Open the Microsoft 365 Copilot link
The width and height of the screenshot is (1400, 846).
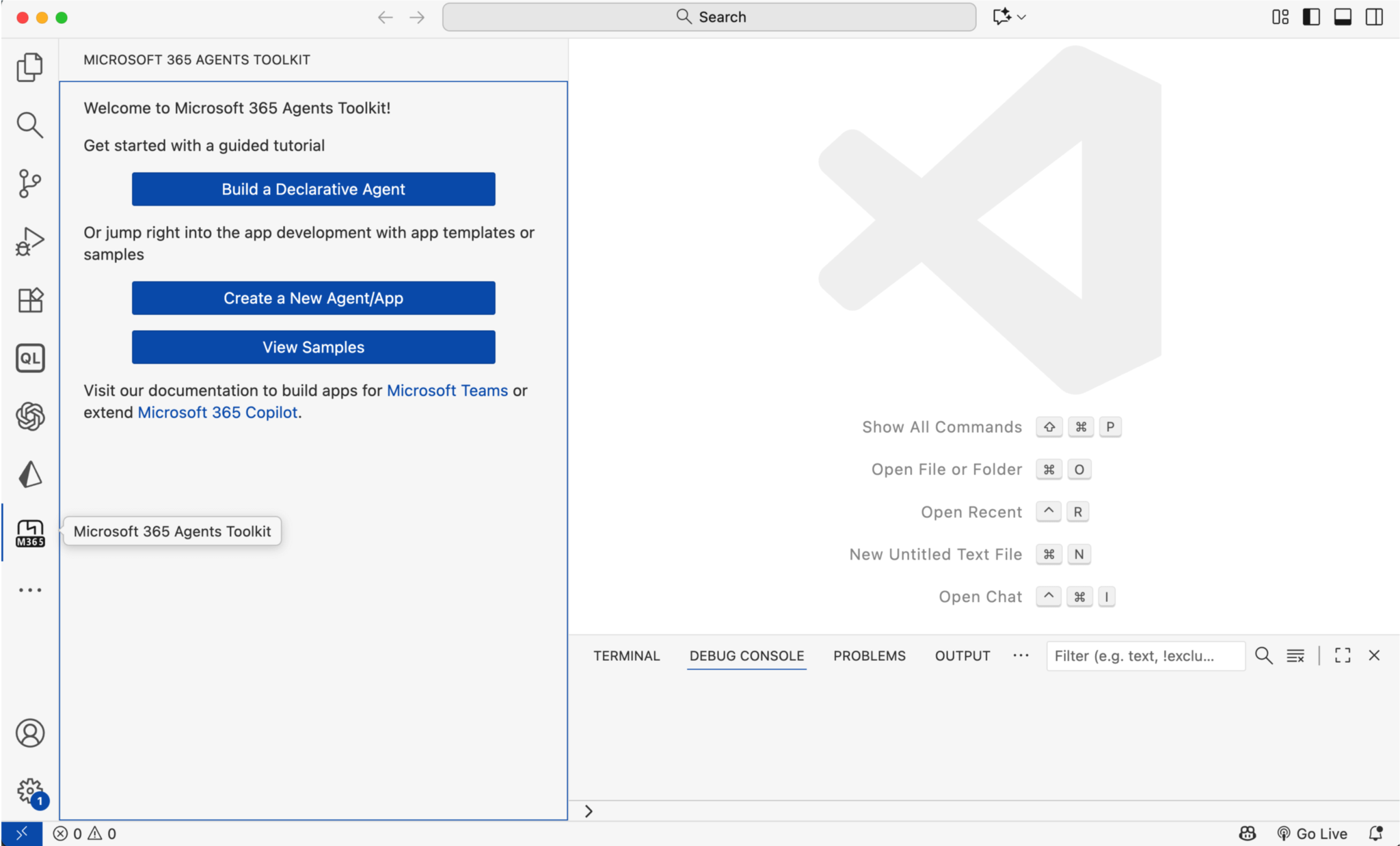pos(217,413)
